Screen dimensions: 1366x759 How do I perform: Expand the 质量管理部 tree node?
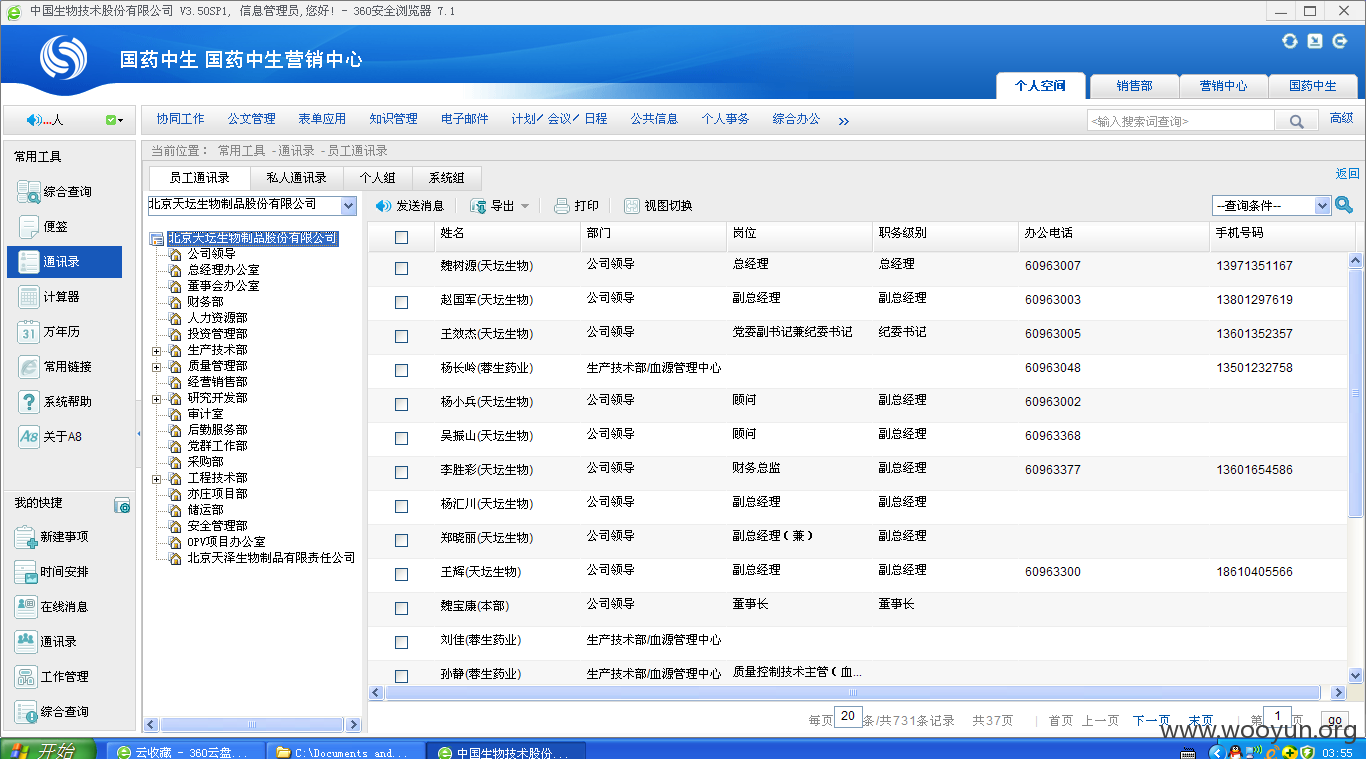(156, 367)
